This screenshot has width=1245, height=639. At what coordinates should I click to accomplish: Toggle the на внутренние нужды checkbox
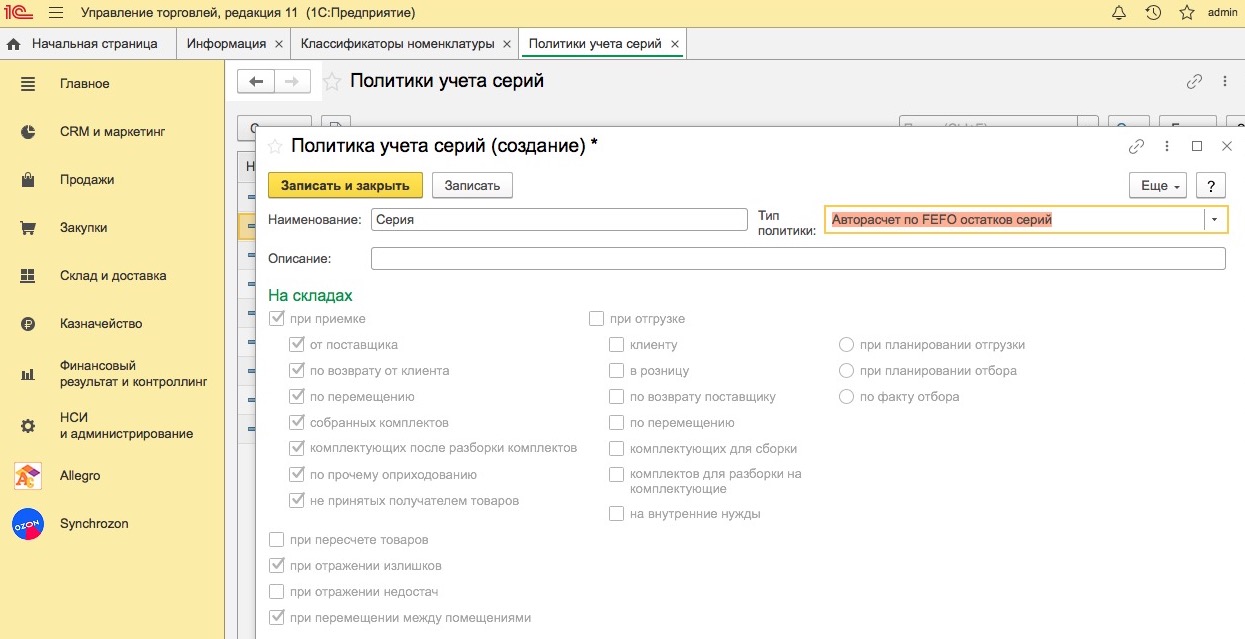click(616, 514)
